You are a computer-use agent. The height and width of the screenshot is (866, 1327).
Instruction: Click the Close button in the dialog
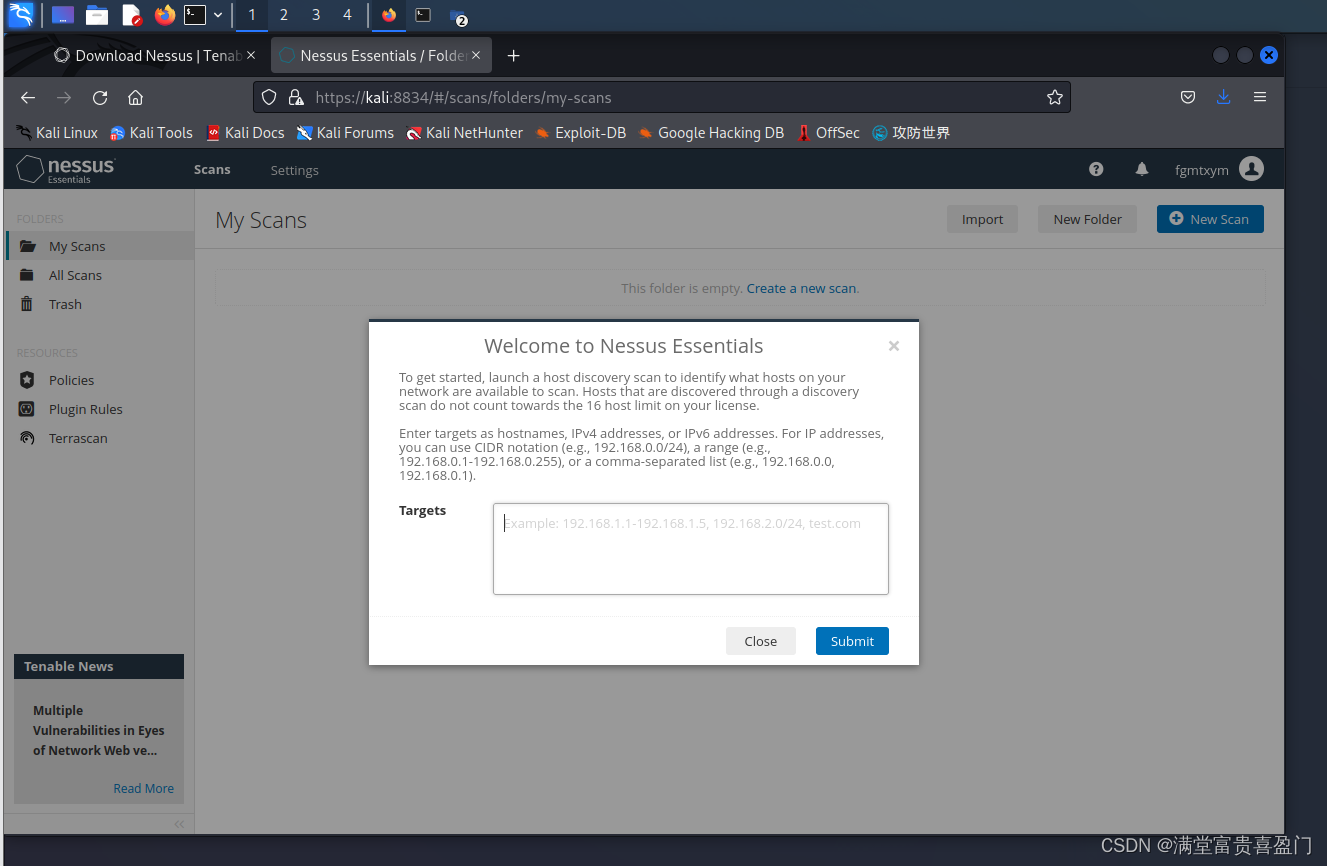tap(761, 641)
